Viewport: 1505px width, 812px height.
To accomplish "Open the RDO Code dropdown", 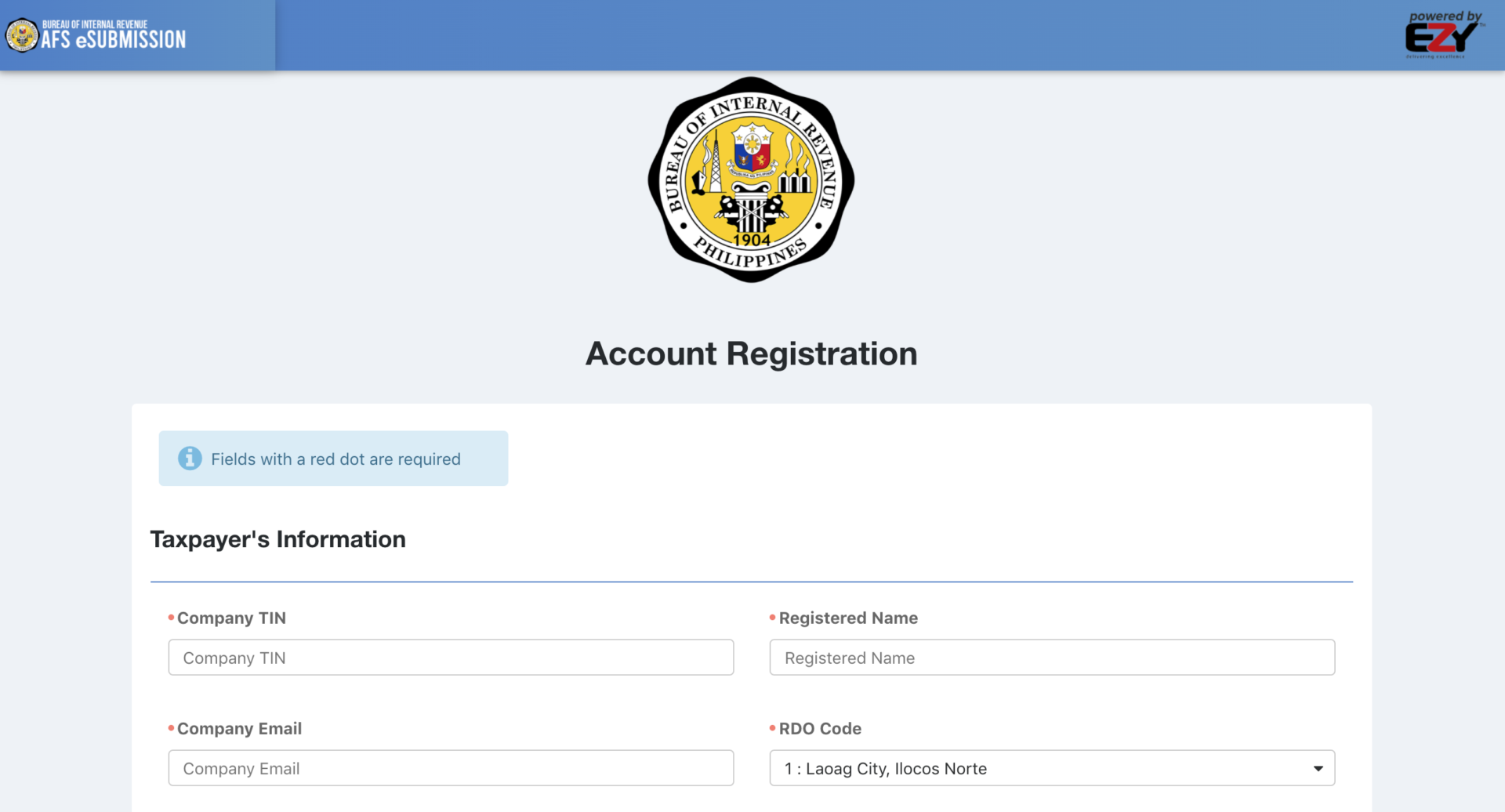I will coord(1052,768).
